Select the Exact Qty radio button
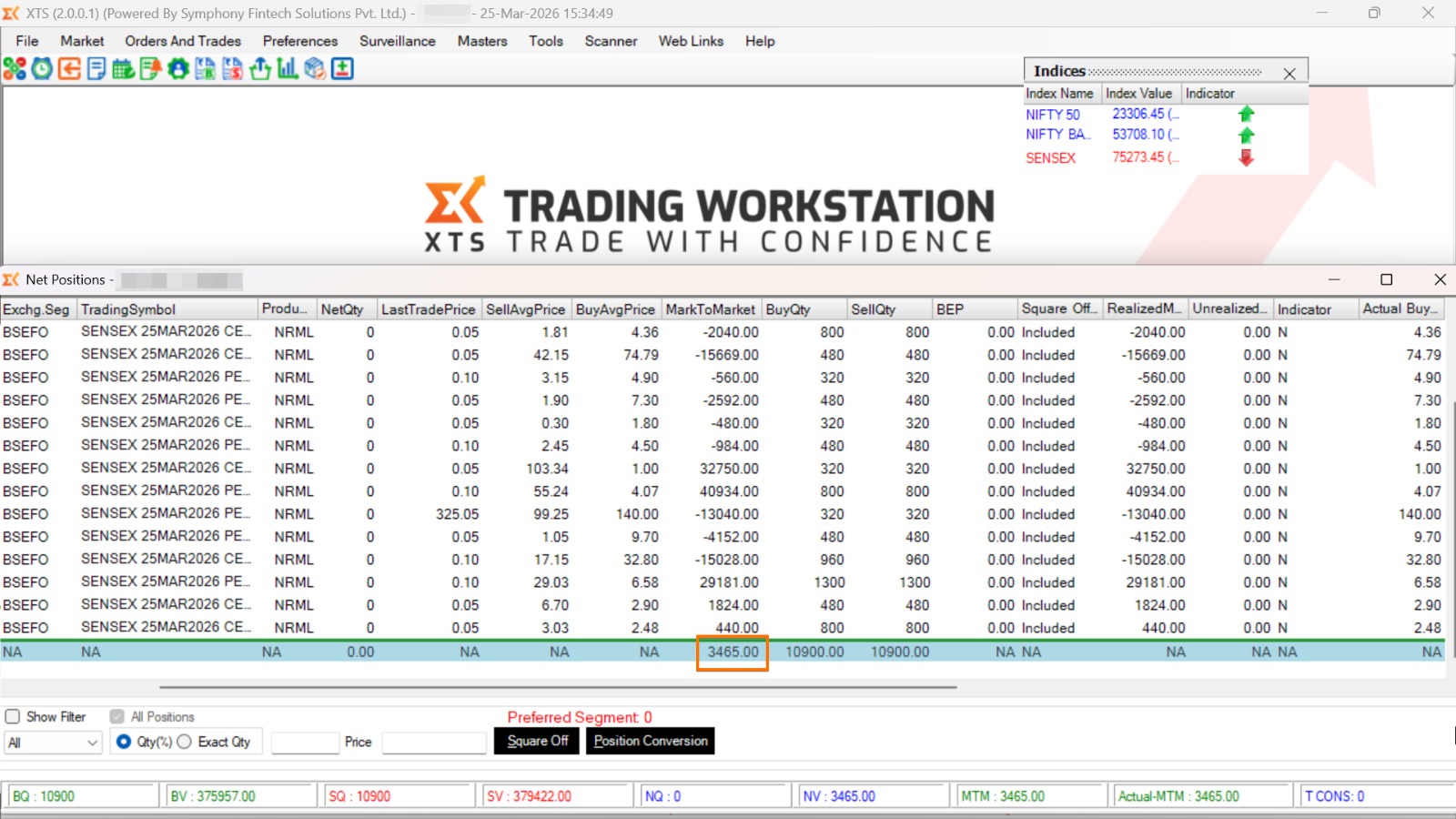The height and width of the screenshot is (819, 1456). pos(185,742)
